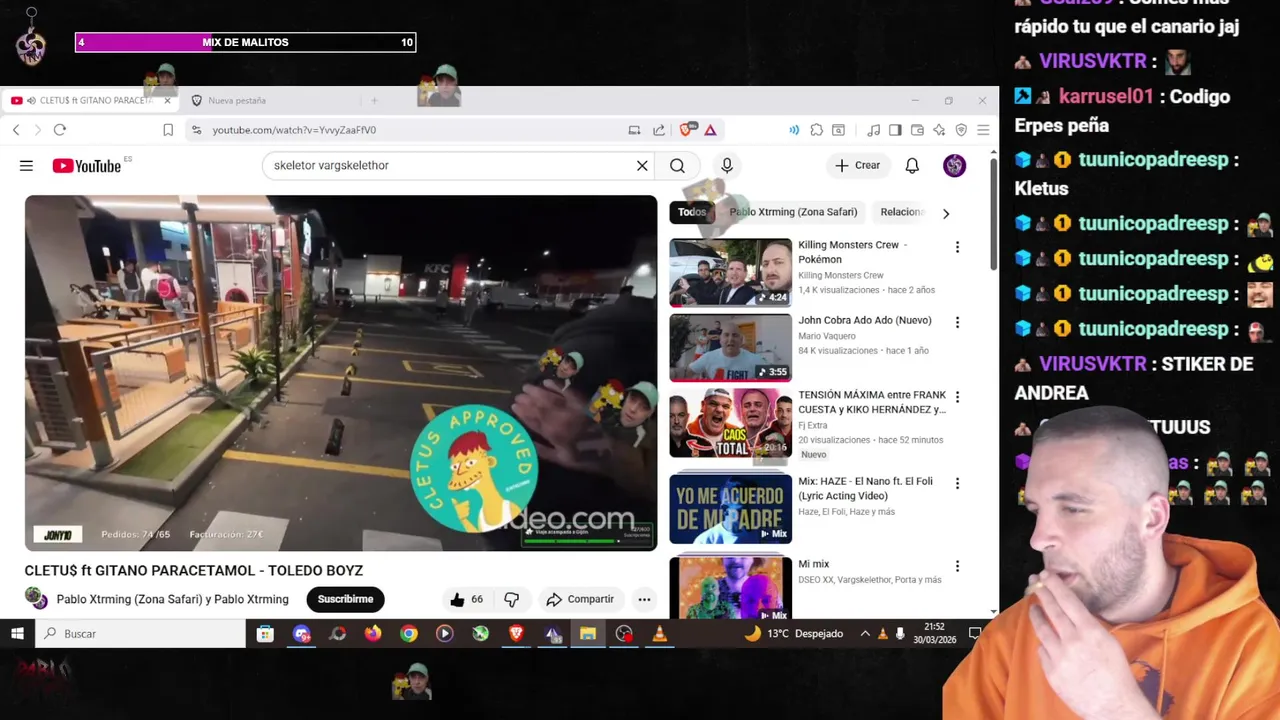
Task: Go back with browser back arrow
Action: 16,130
